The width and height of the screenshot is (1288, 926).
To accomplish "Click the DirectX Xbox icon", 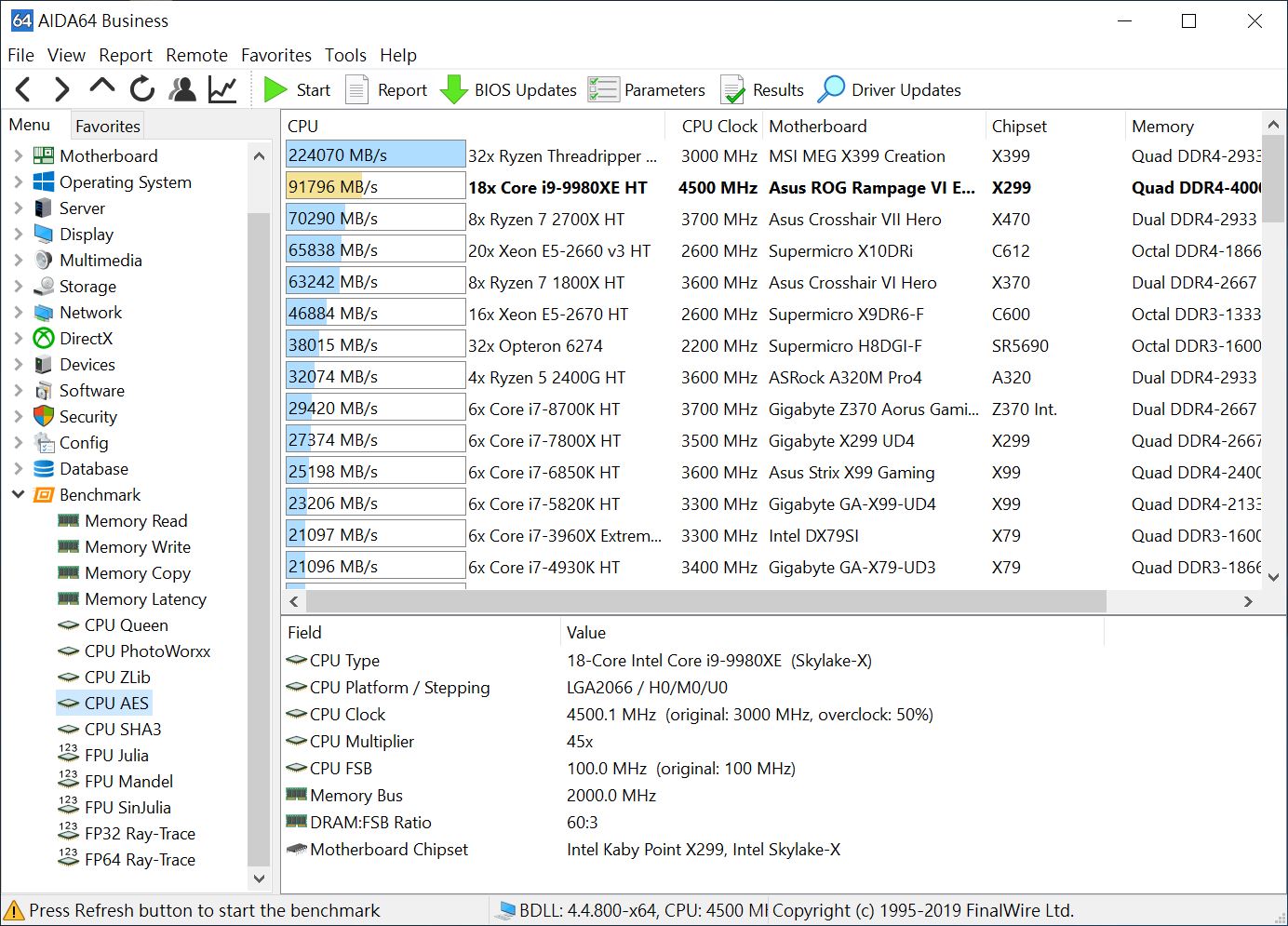I will coord(44,338).
